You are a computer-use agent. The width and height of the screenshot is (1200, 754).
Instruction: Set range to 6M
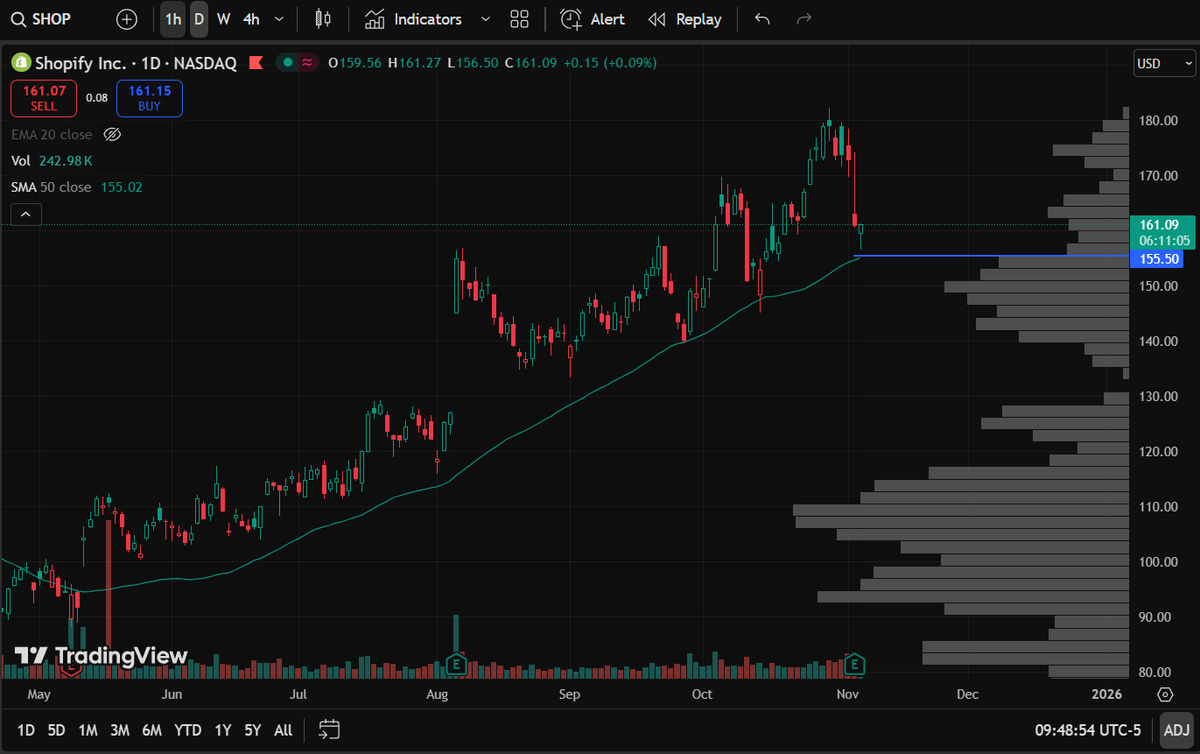[152, 730]
